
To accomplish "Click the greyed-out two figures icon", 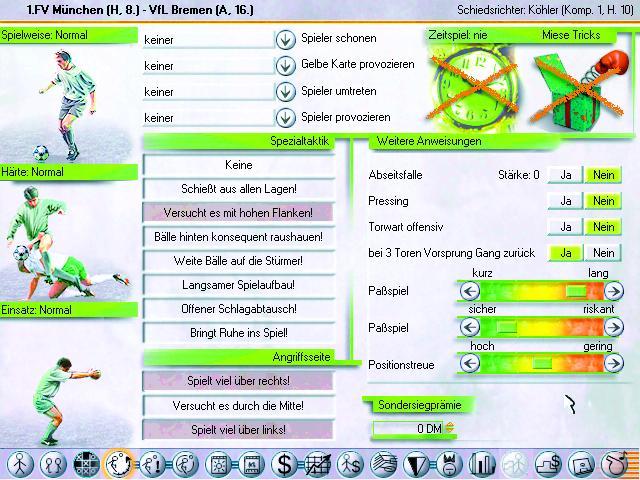I will (x=515, y=464).
